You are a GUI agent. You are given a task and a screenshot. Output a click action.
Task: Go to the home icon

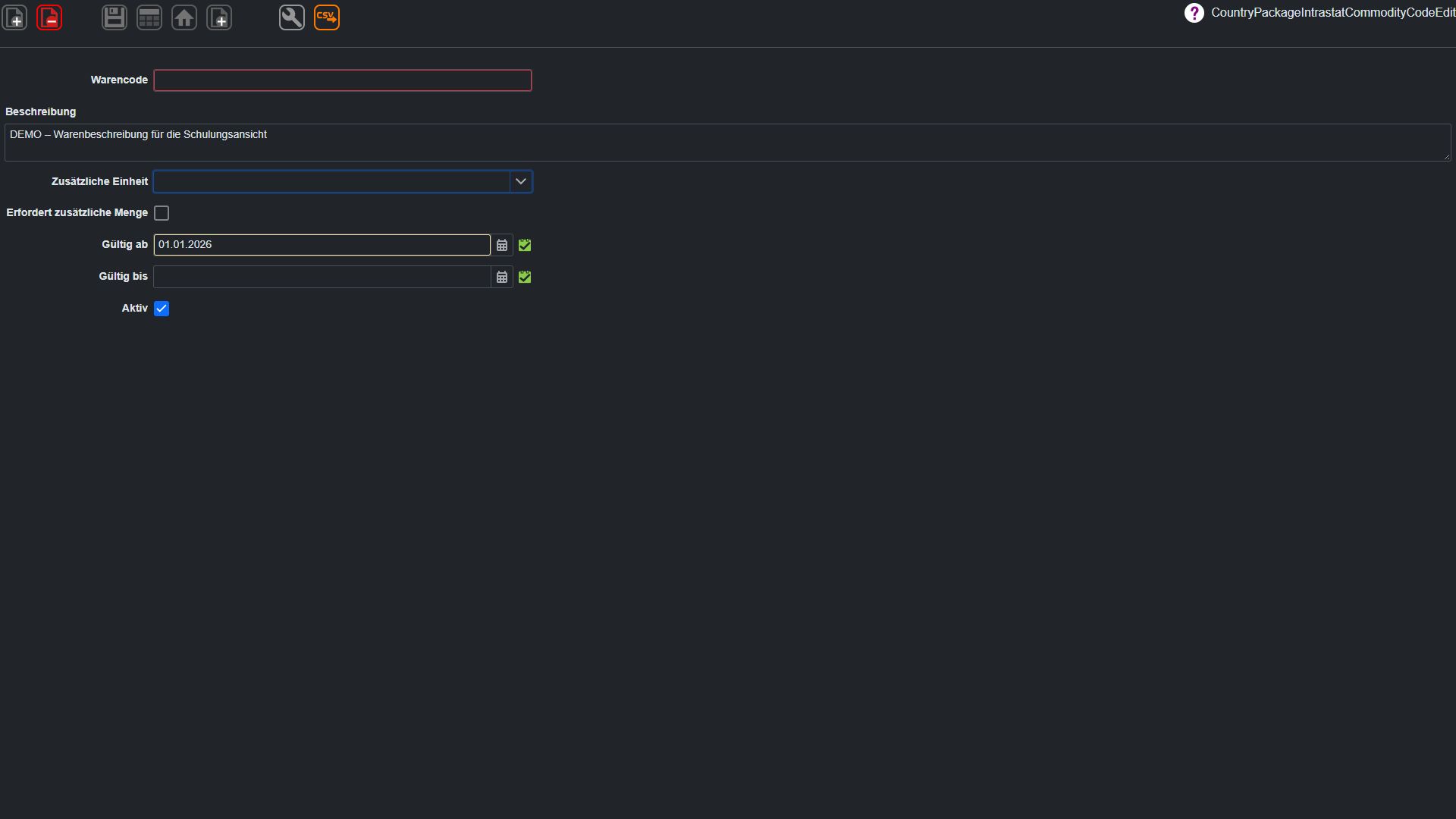pos(184,17)
